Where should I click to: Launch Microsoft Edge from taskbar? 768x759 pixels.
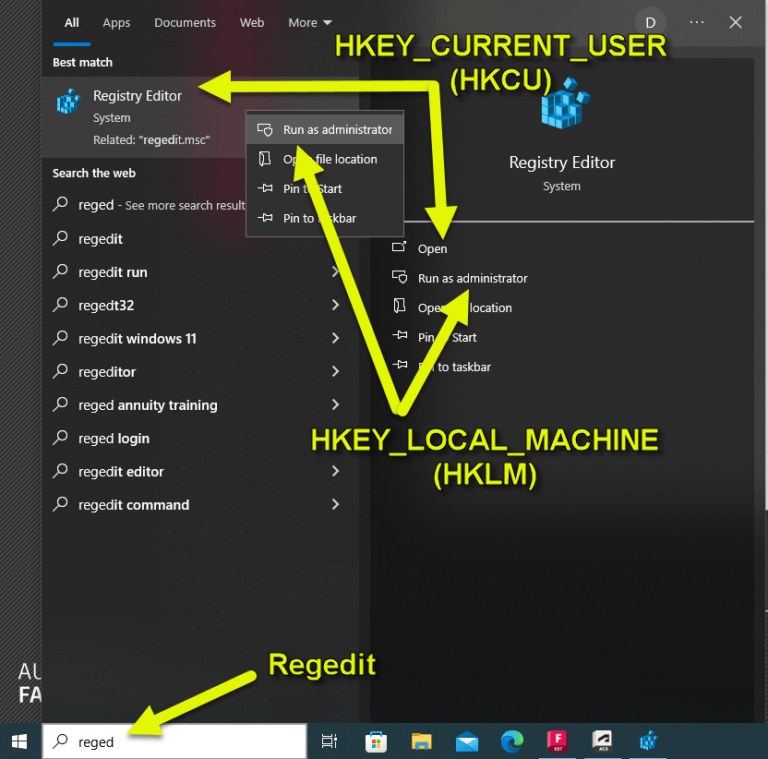(x=512, y=741)
